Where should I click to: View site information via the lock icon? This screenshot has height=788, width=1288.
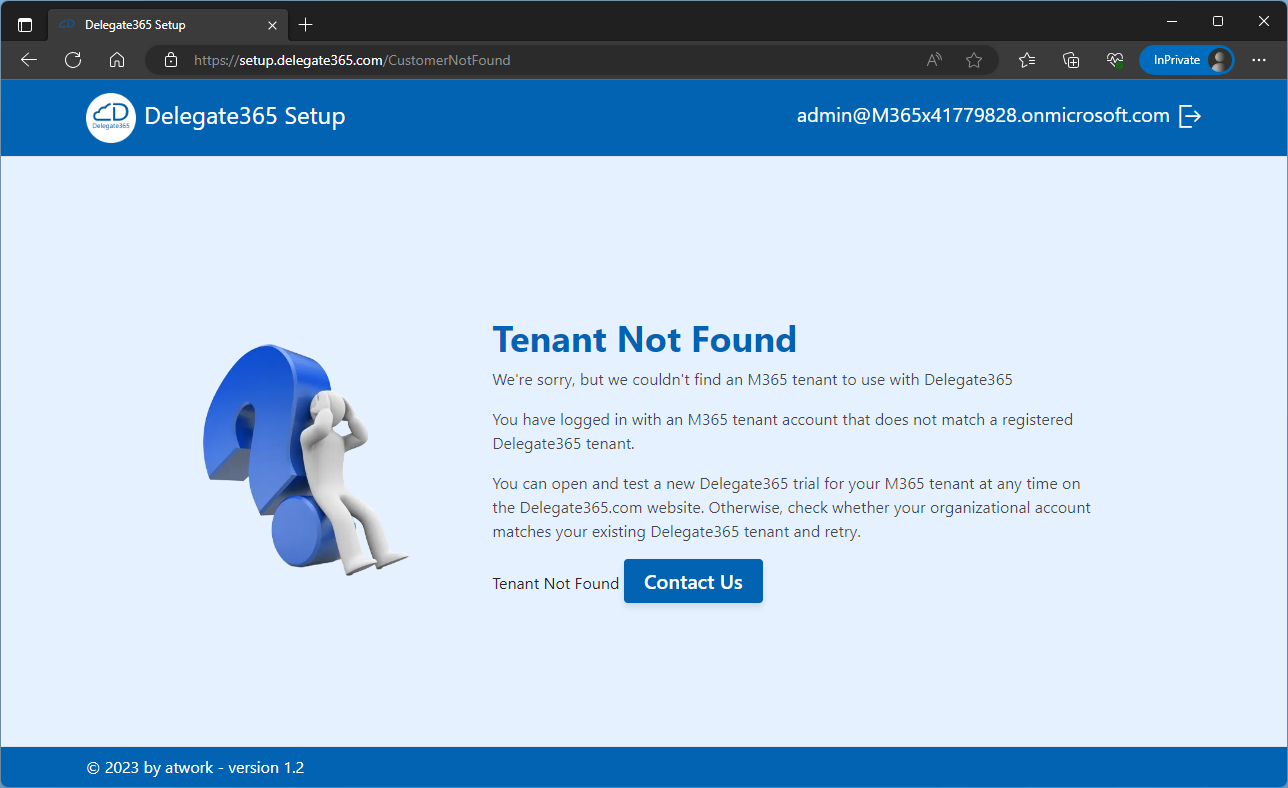pyautogui.click(x=171, y=60)
